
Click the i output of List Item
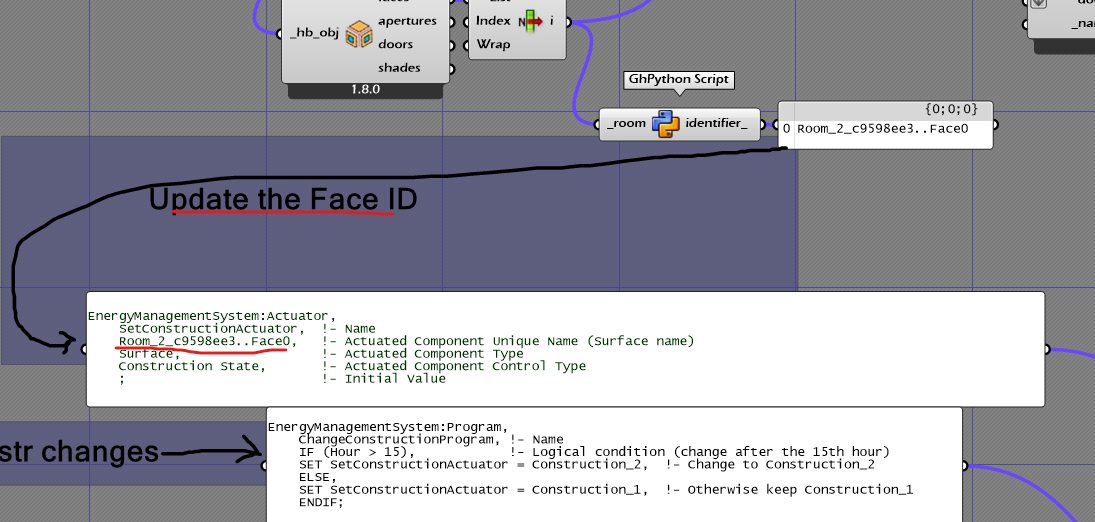point(552,22)
